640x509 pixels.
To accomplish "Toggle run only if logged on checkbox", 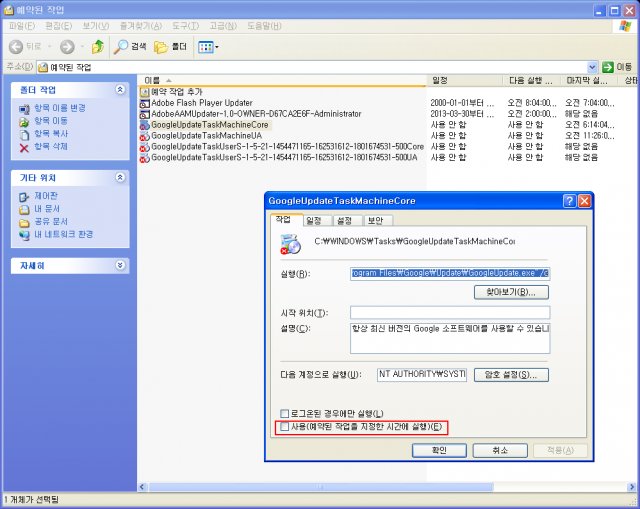I will click(x=284, y=413).
